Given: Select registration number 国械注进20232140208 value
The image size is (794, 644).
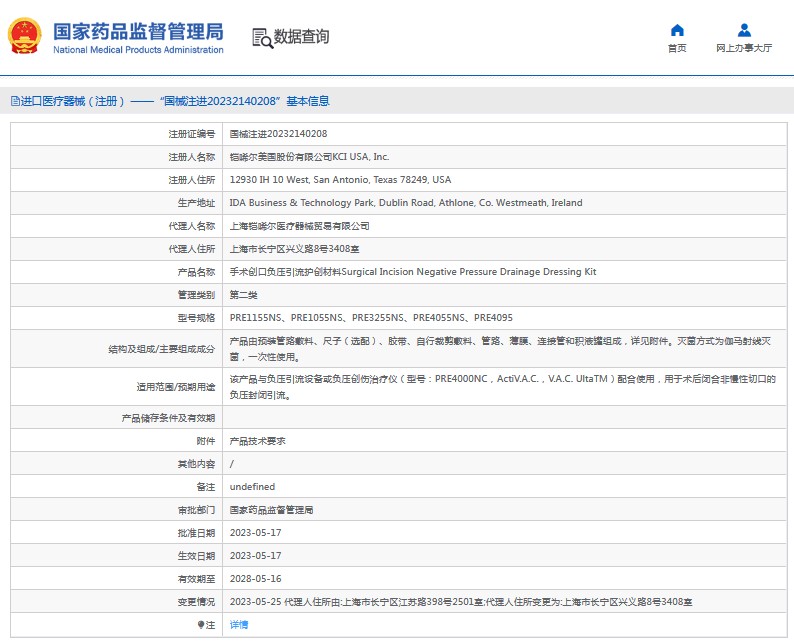Looking at the screenshot, I should pos(279,134).
